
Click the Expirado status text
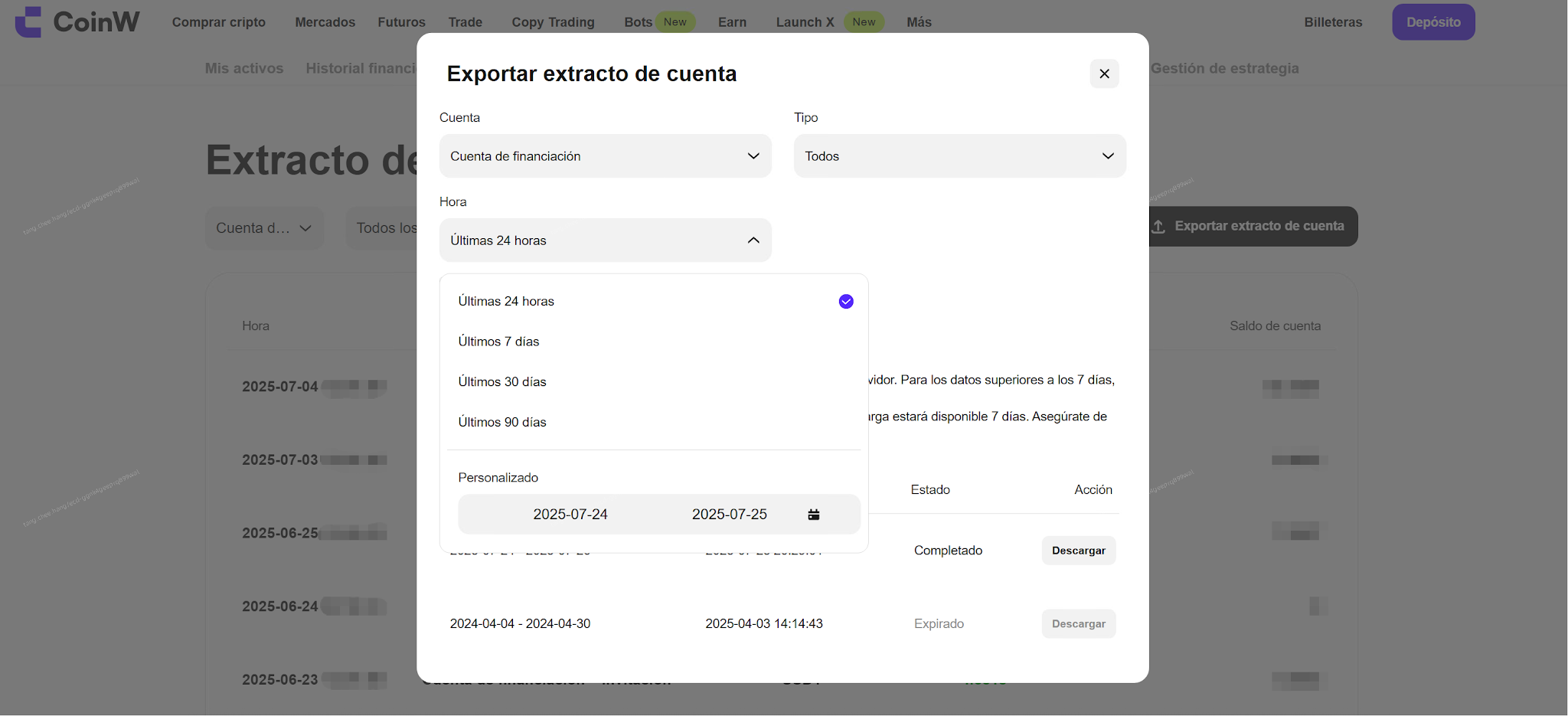point(939,624)
